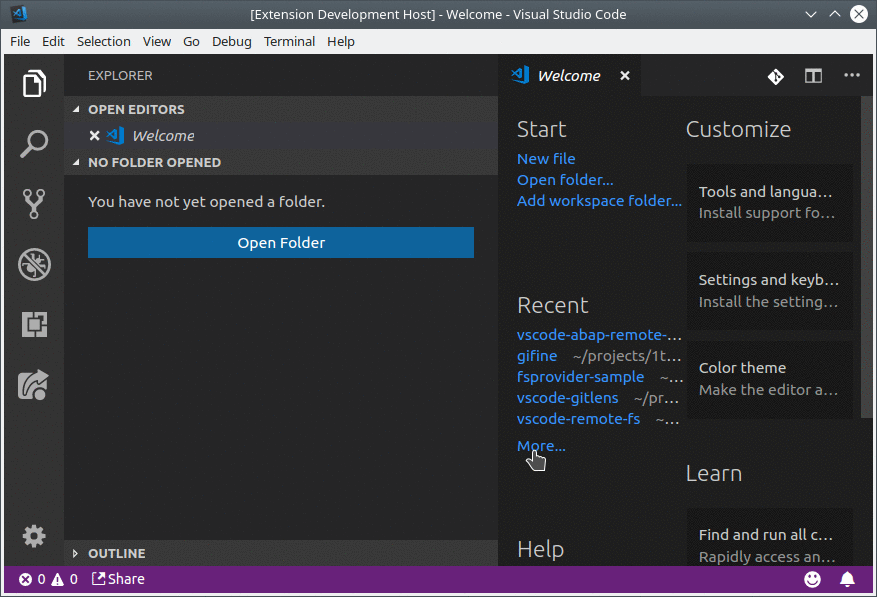This screenshot has width=877, height=597.
Task: Open the feedback smiley icon
Action: [812, 579]
